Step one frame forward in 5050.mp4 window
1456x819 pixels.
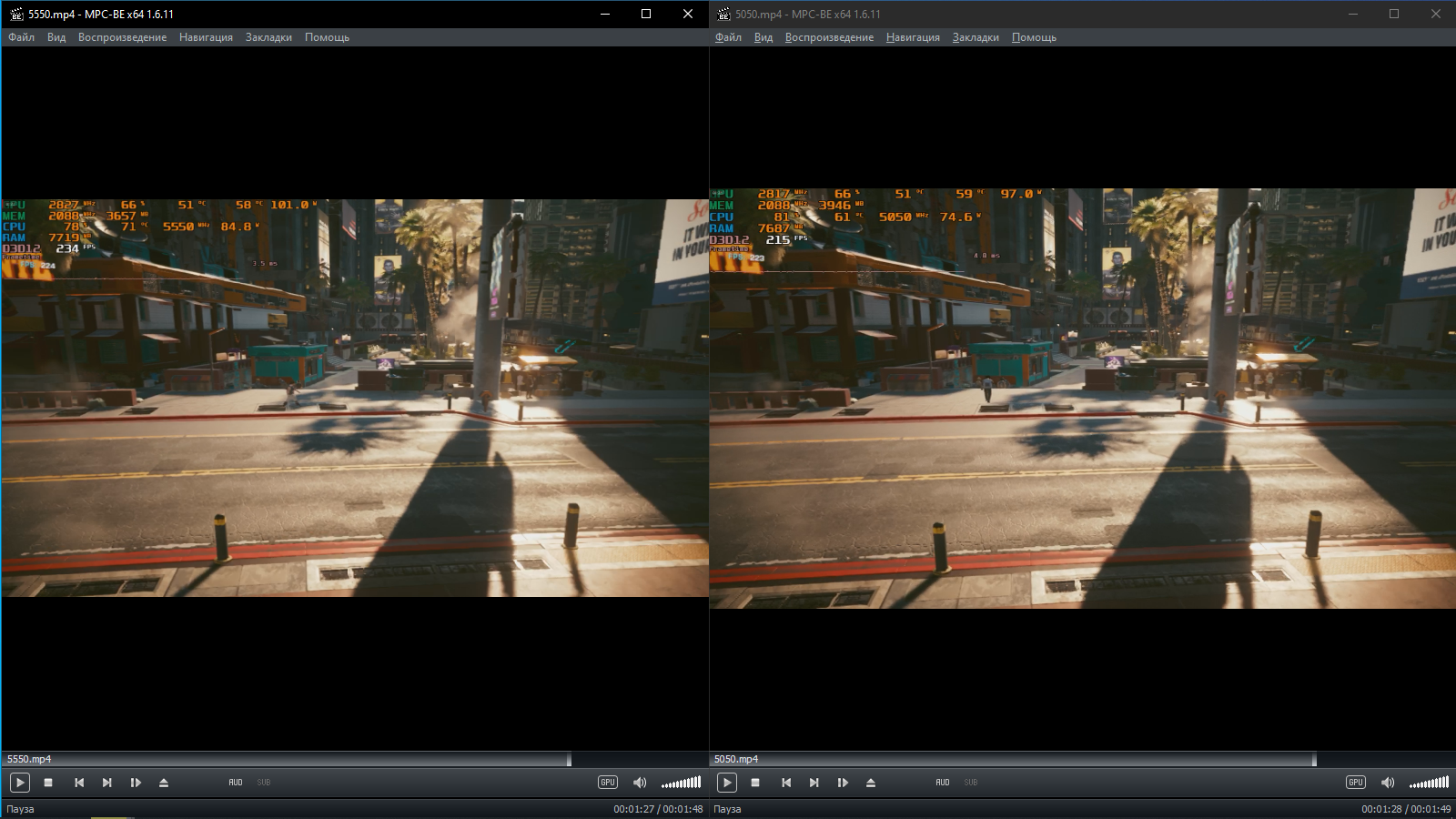click(x=843, y=783)
